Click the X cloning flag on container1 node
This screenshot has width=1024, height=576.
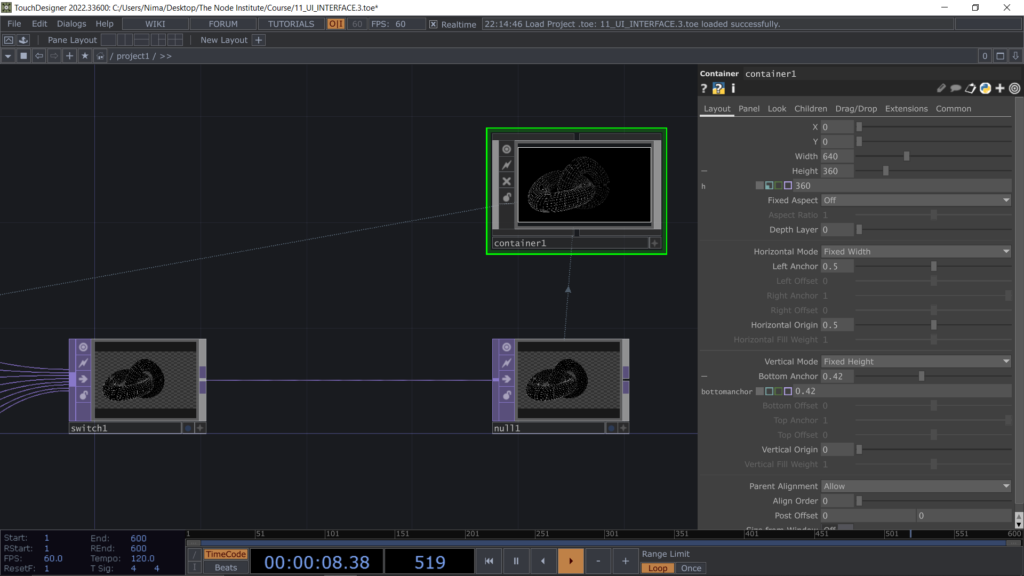click(507, 181)
